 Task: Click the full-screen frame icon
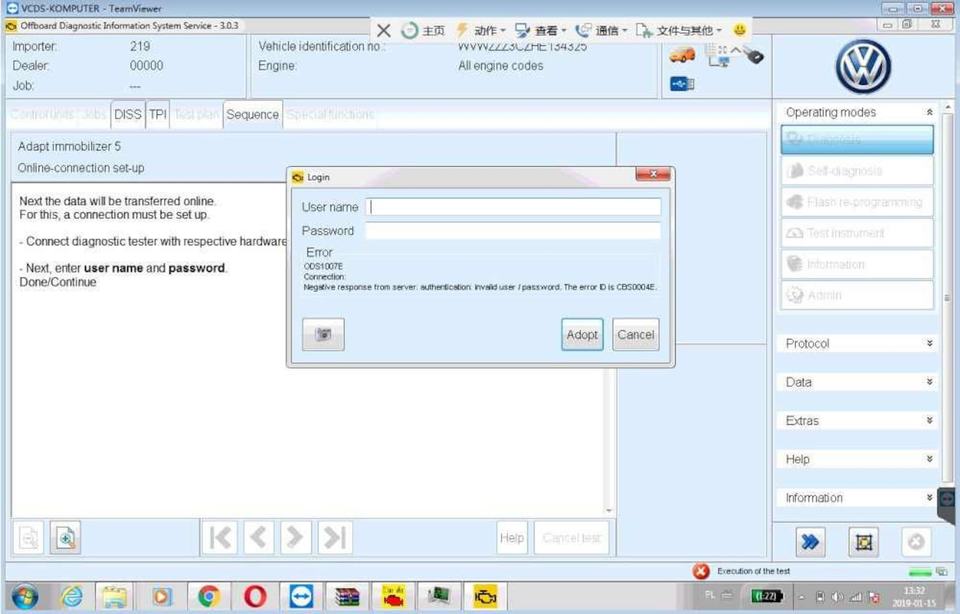pyautogui.click(x=863, y=542)
